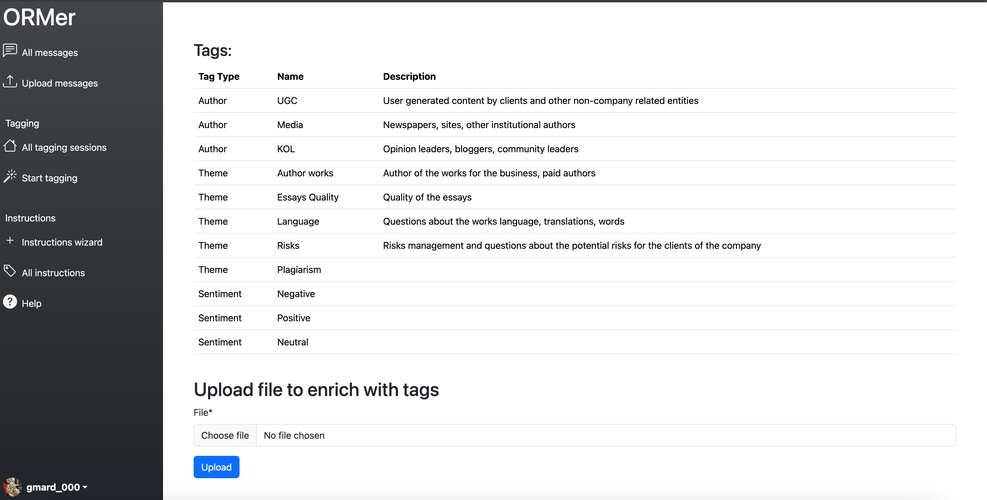Image resolution: width=987 pixels, height=500 pixels.
Task: Click the Upload messages arrow icon
Action: tap(10, 82)
